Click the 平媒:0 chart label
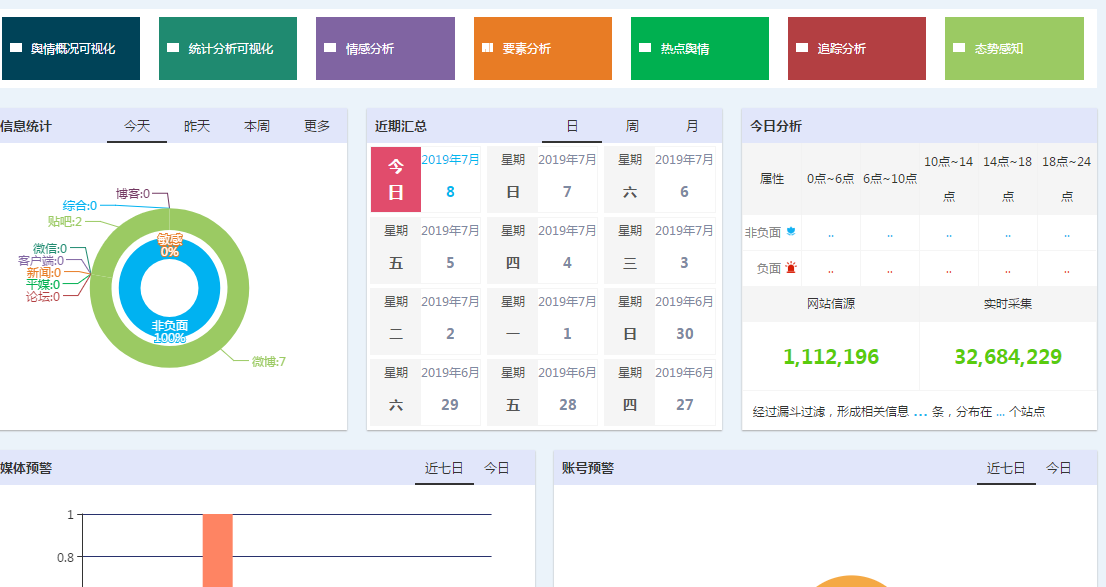This screenshot has height=587, width=1106. [x=43, y=284]
